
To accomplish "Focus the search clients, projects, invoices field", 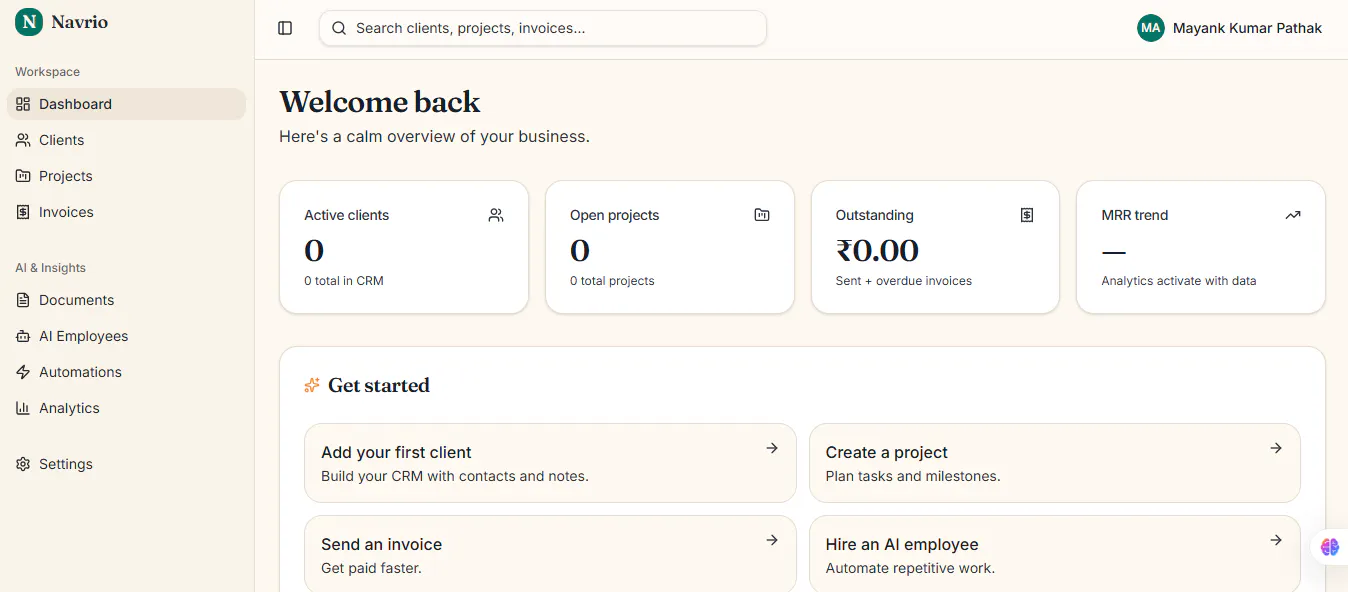I will (543, 28).
